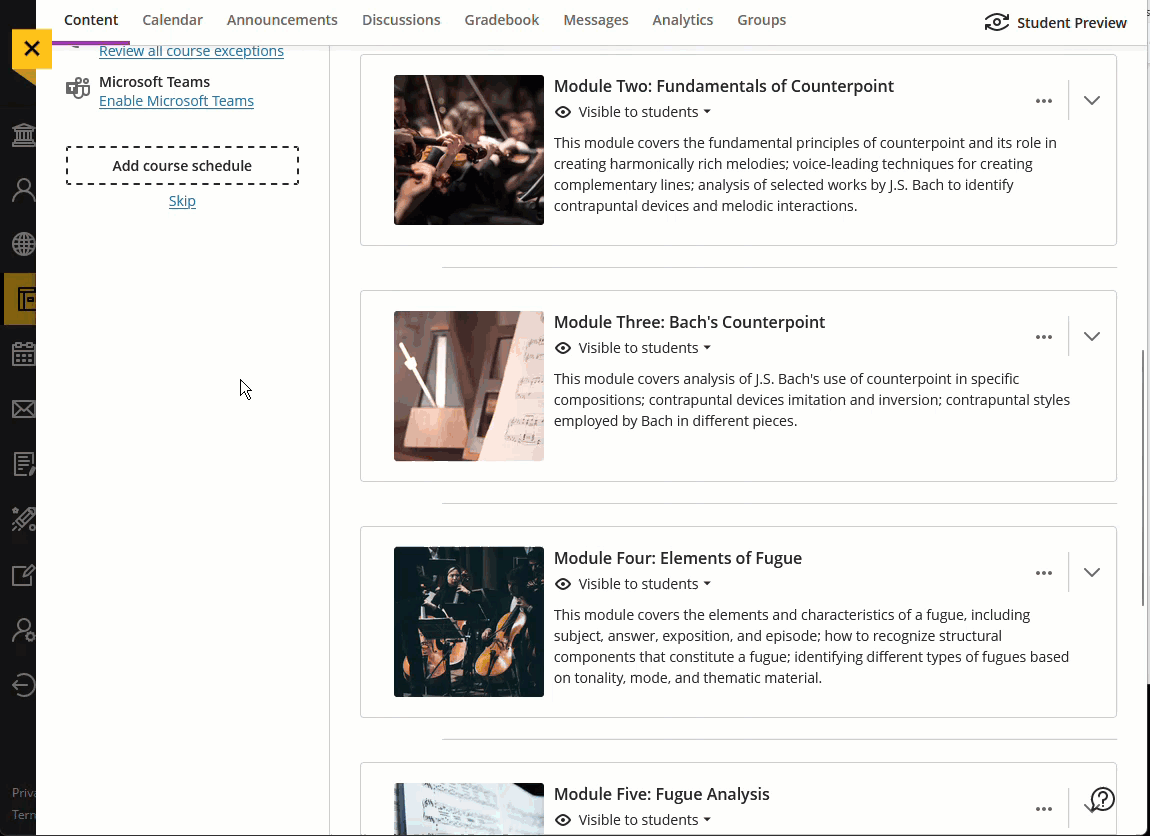Click the Microsoft Teams heading text
This screenshot has width=1150, height=836.
(x=155, y=82)
